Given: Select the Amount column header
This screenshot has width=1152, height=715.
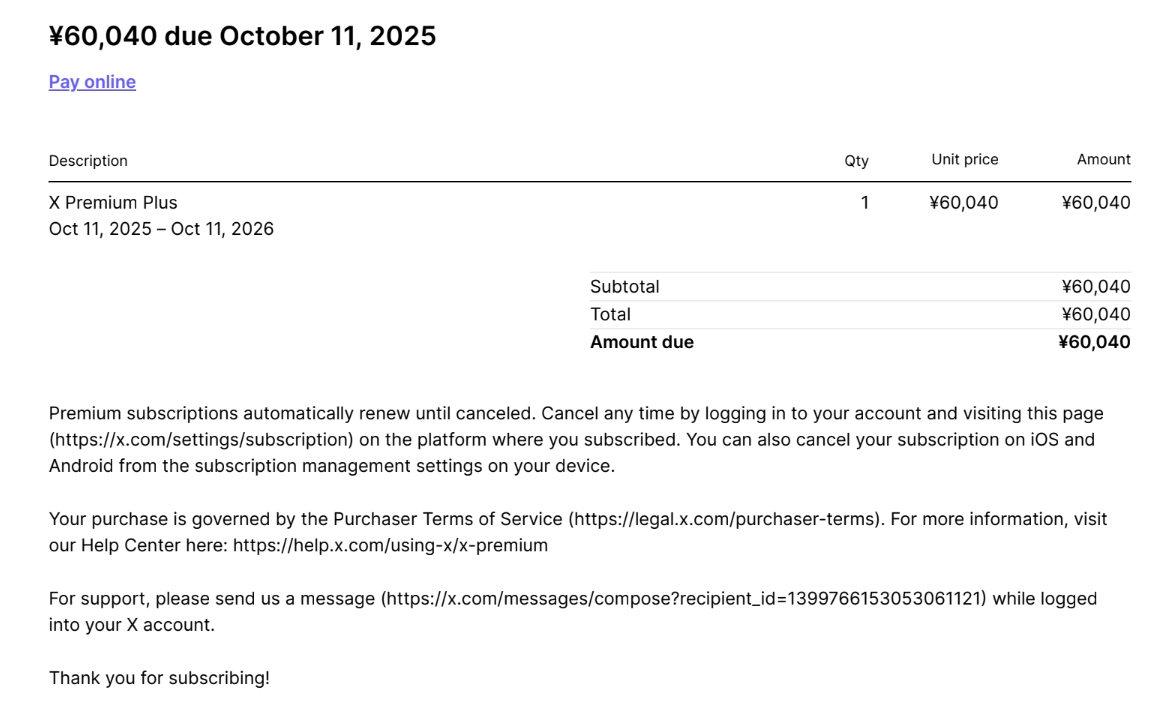Looking at the screenshot, I should [x=1103, y=160].
